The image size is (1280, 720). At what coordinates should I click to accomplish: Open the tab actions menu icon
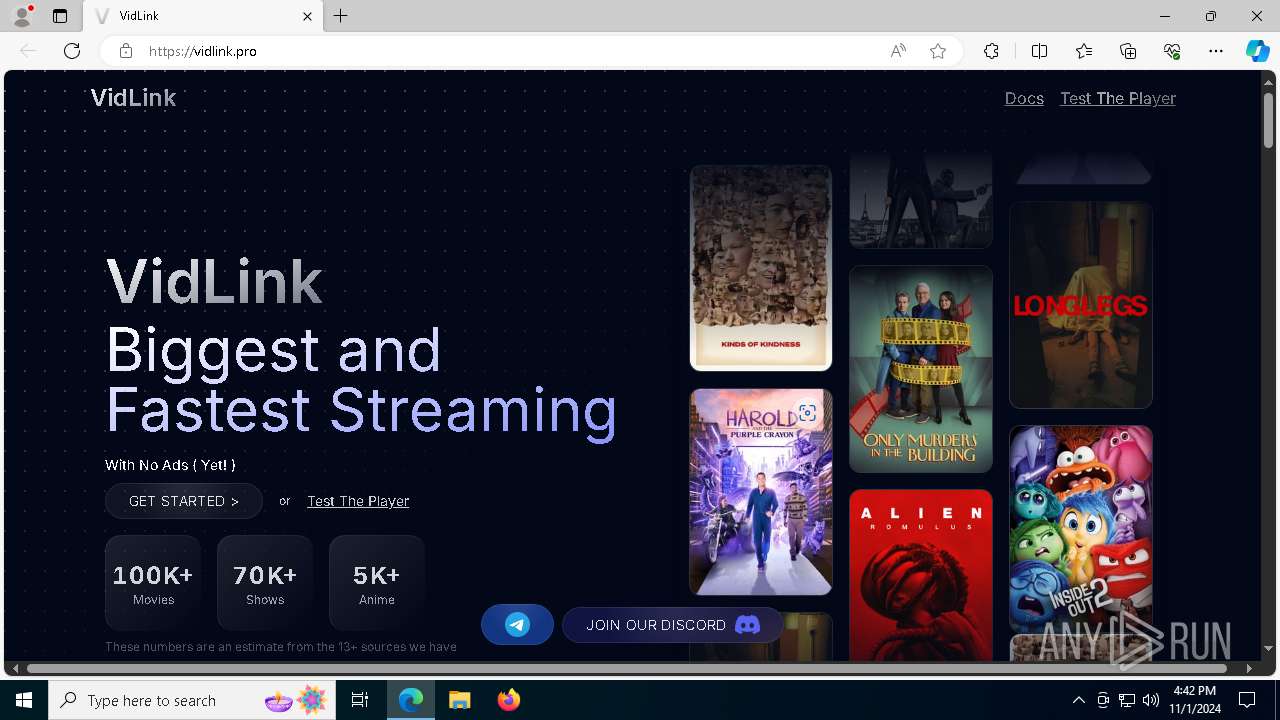[60, 16]
